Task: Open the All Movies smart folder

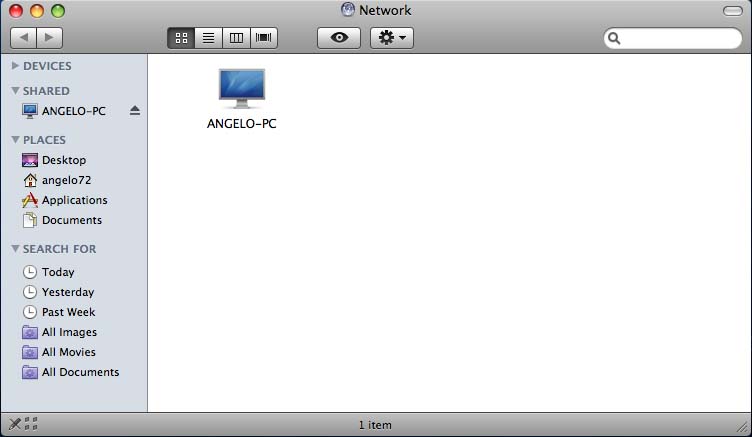Action: [59, 352]
